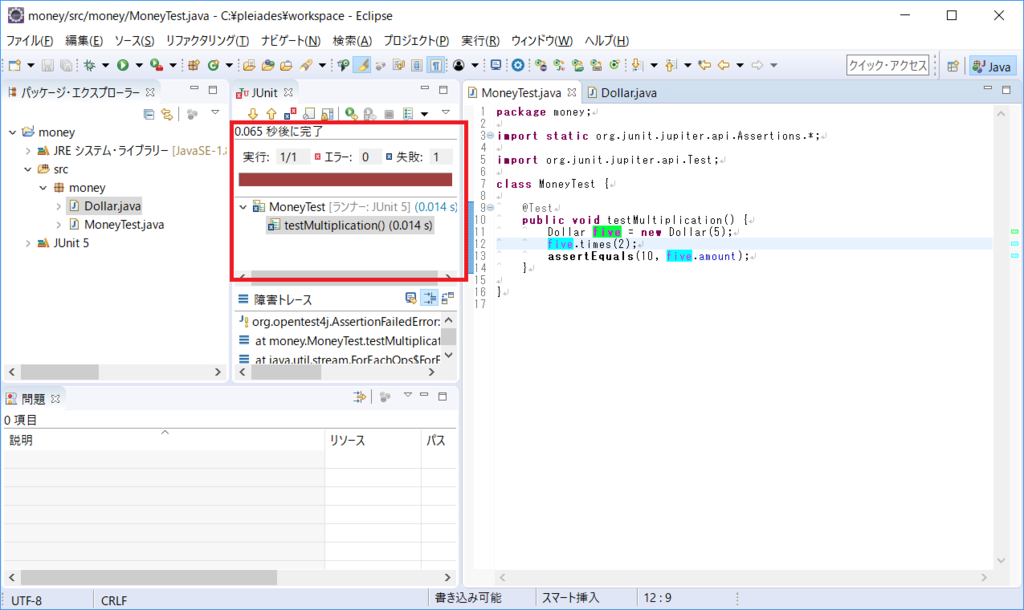Open the 実行(R) menu
The width and height of the screenshot is (1024, 610).
pos(480,40)
